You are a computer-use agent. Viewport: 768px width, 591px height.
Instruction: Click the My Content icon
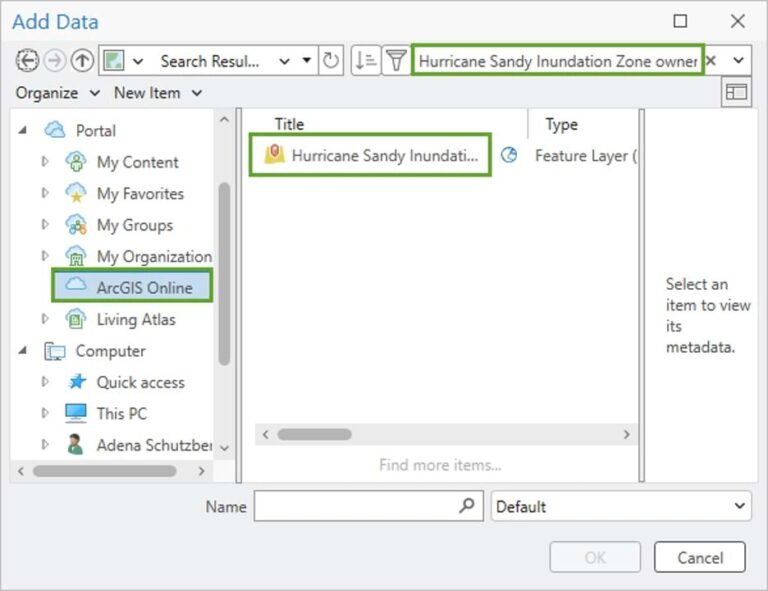pos(76,162)
